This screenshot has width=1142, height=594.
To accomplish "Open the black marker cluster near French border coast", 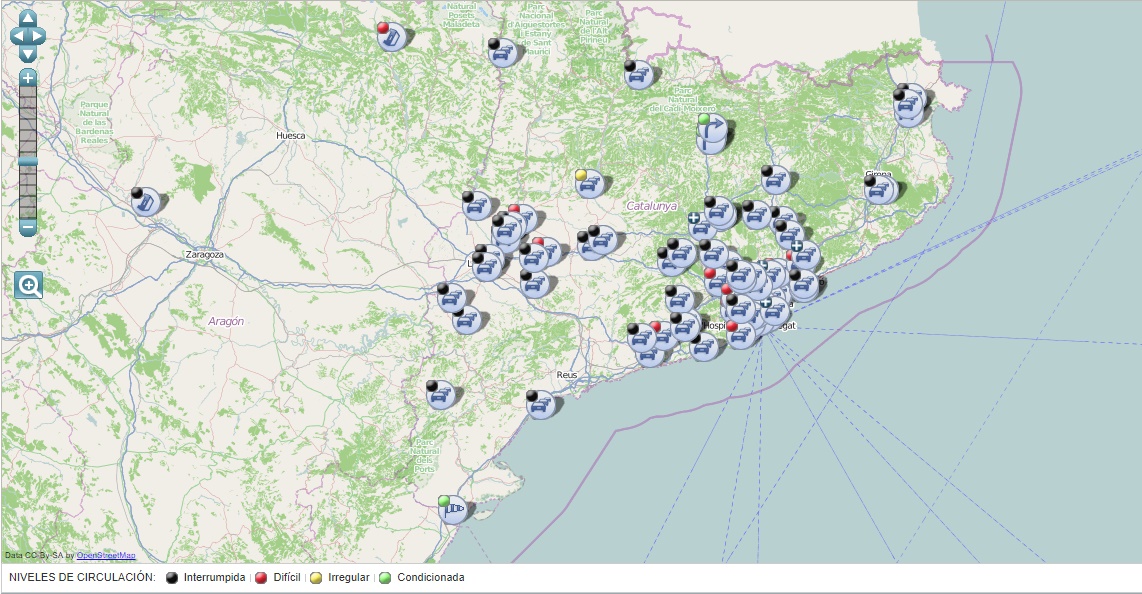I will (x=910, y=106).
